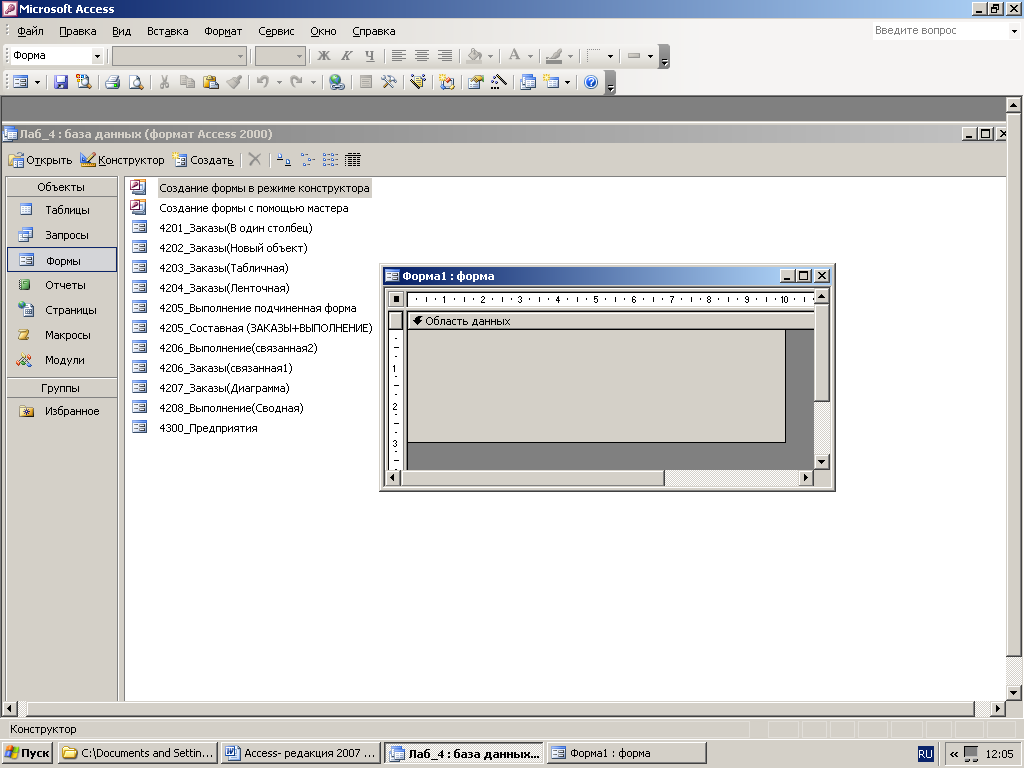
Task: Click the Insert Hyperlink globe icon
Action: click(336, 82)
